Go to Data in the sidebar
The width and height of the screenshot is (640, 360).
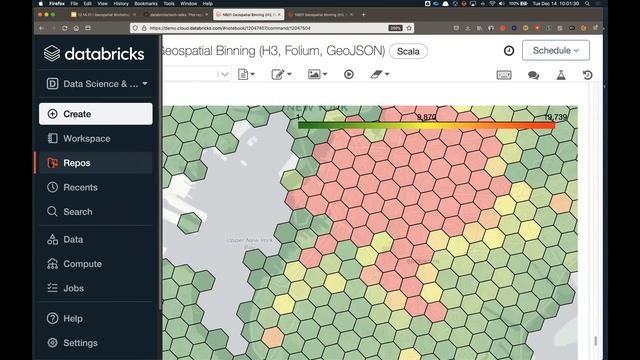pyautogui.click(x=96, y=239)
